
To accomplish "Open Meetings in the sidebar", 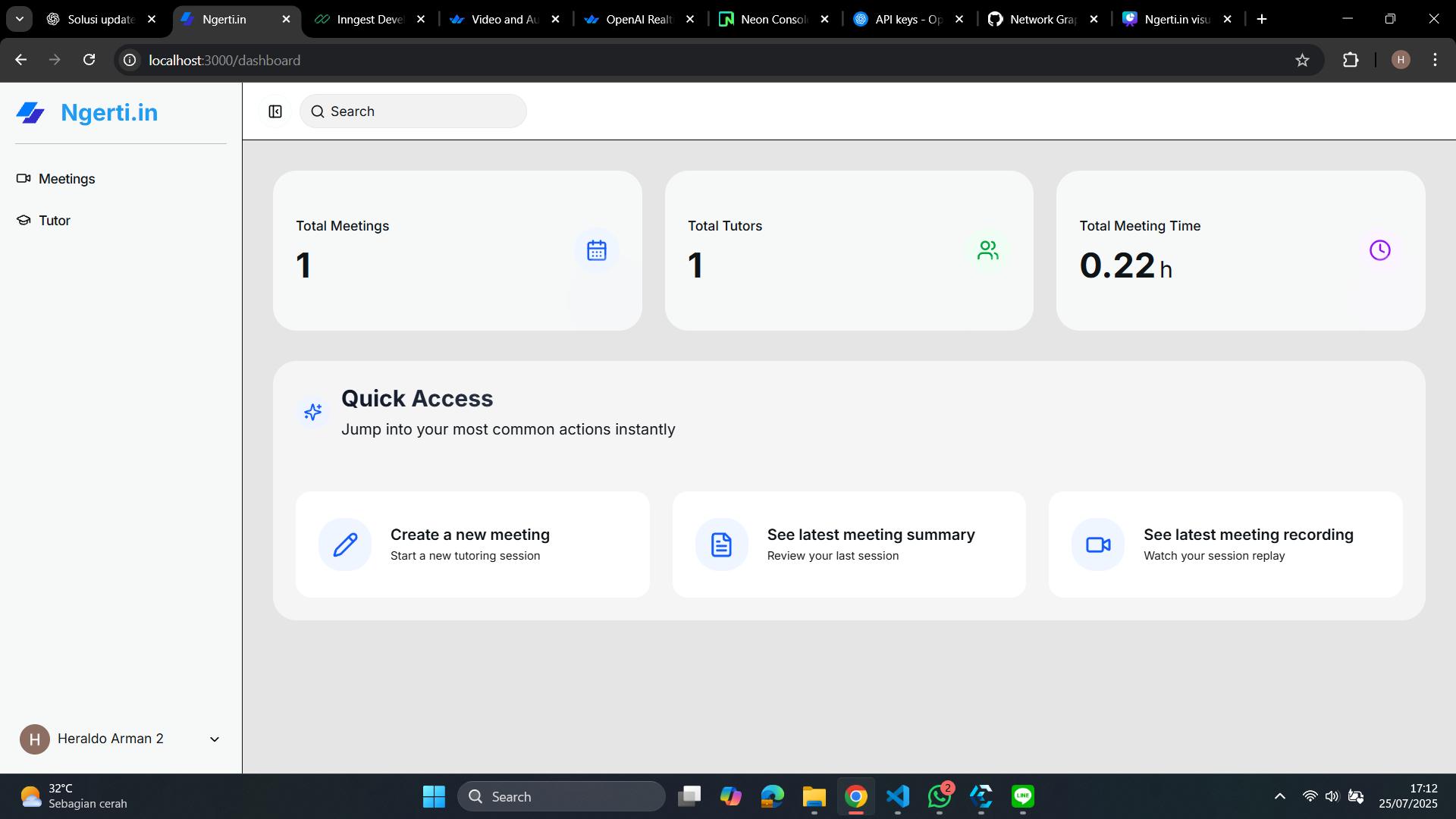I will pos(67,179).
